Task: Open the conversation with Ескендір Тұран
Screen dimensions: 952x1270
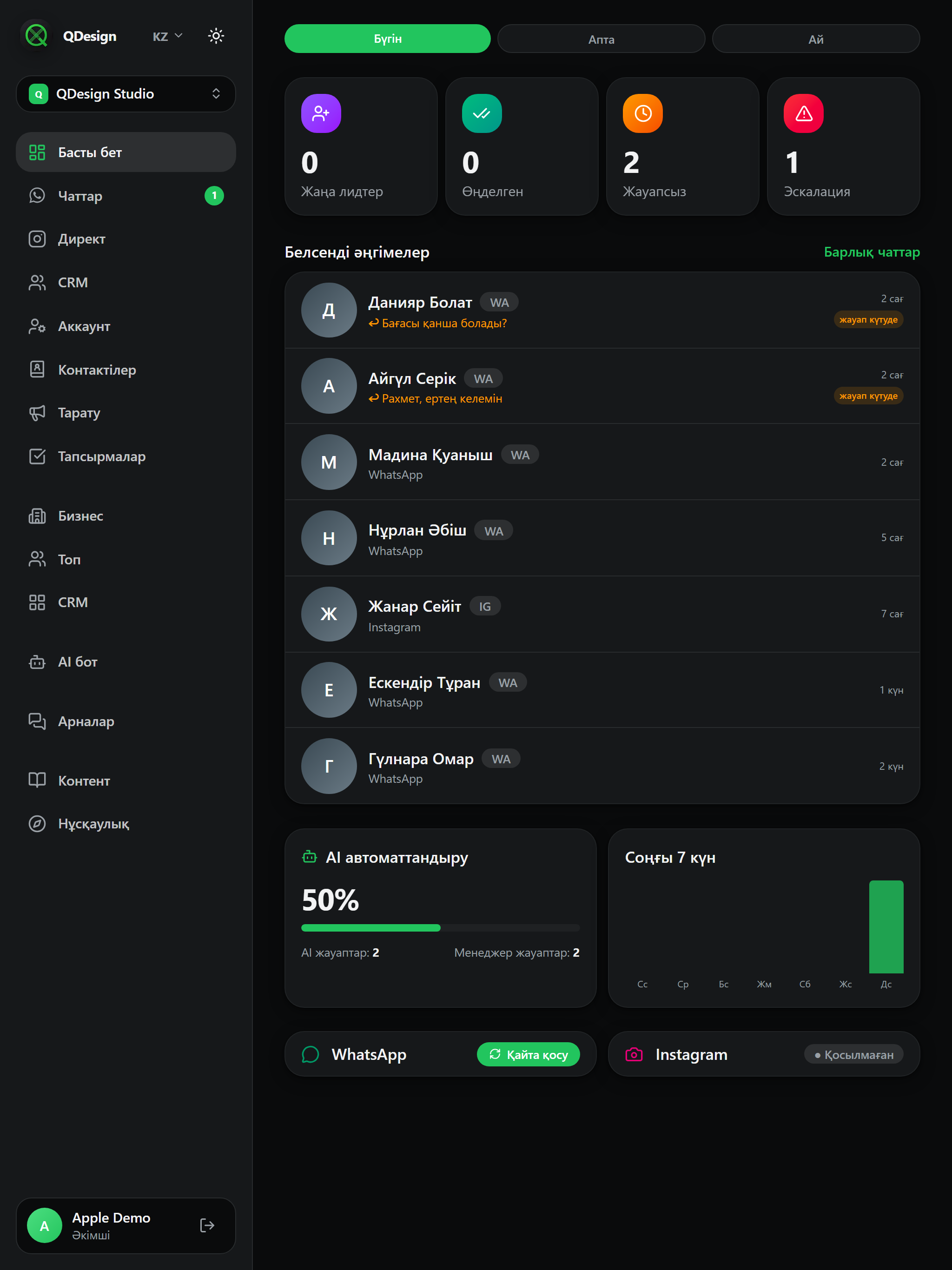Action: pyautogui.click(x=602, y=689)
